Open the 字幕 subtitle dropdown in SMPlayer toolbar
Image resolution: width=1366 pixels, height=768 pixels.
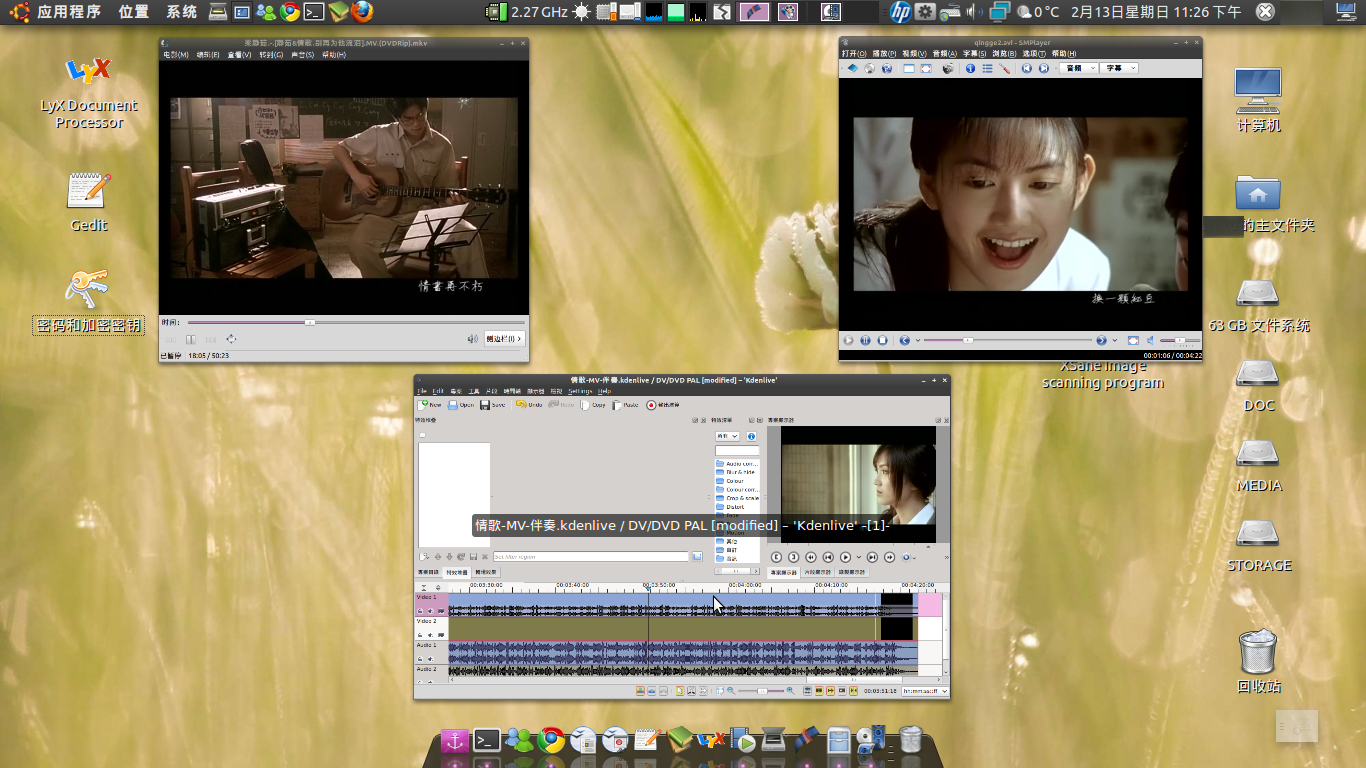[x=1119, y=68]
